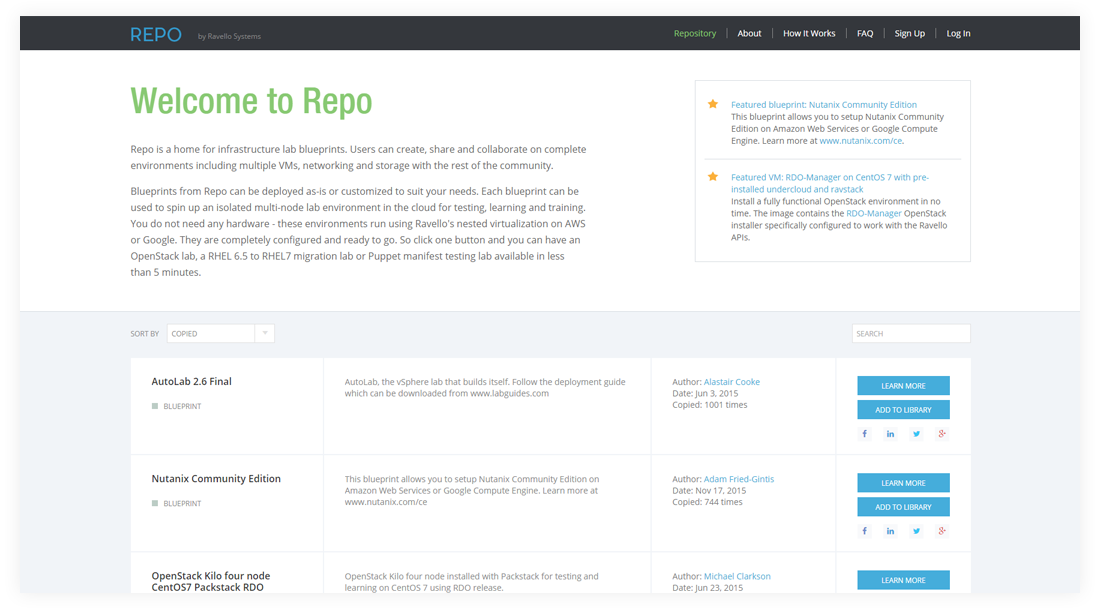Share AutoLab 2.6 Final on Facebook
1100x609 pixels.
click(864, 434)
